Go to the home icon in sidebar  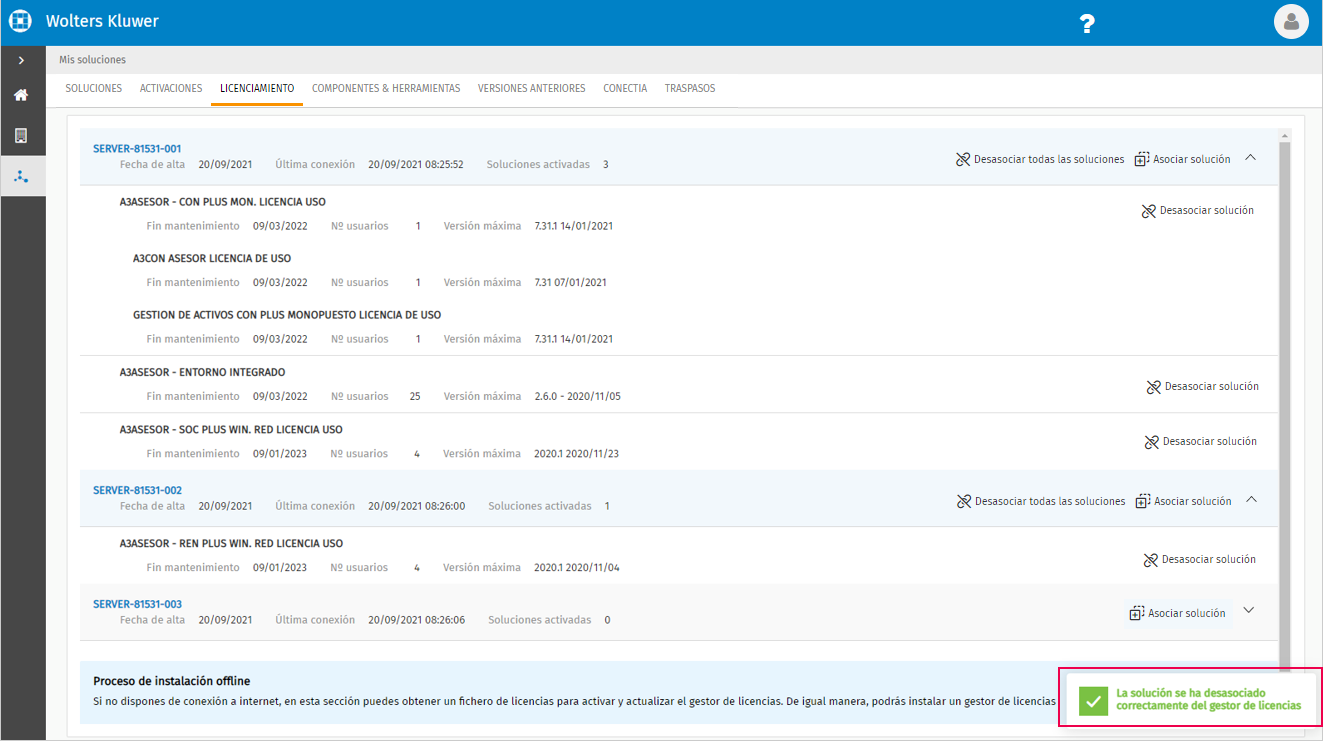tap(21, 95)
